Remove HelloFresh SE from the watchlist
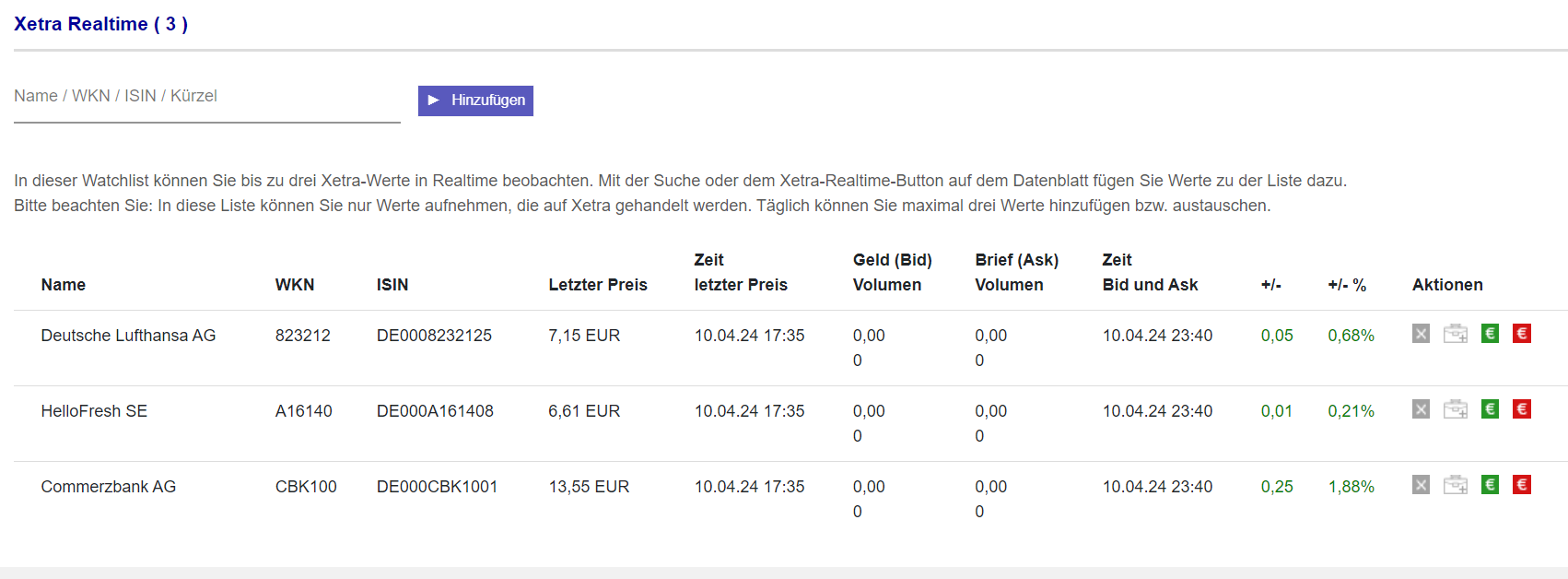This screenshot has height=579, width=1568. tap(1421, 409)
